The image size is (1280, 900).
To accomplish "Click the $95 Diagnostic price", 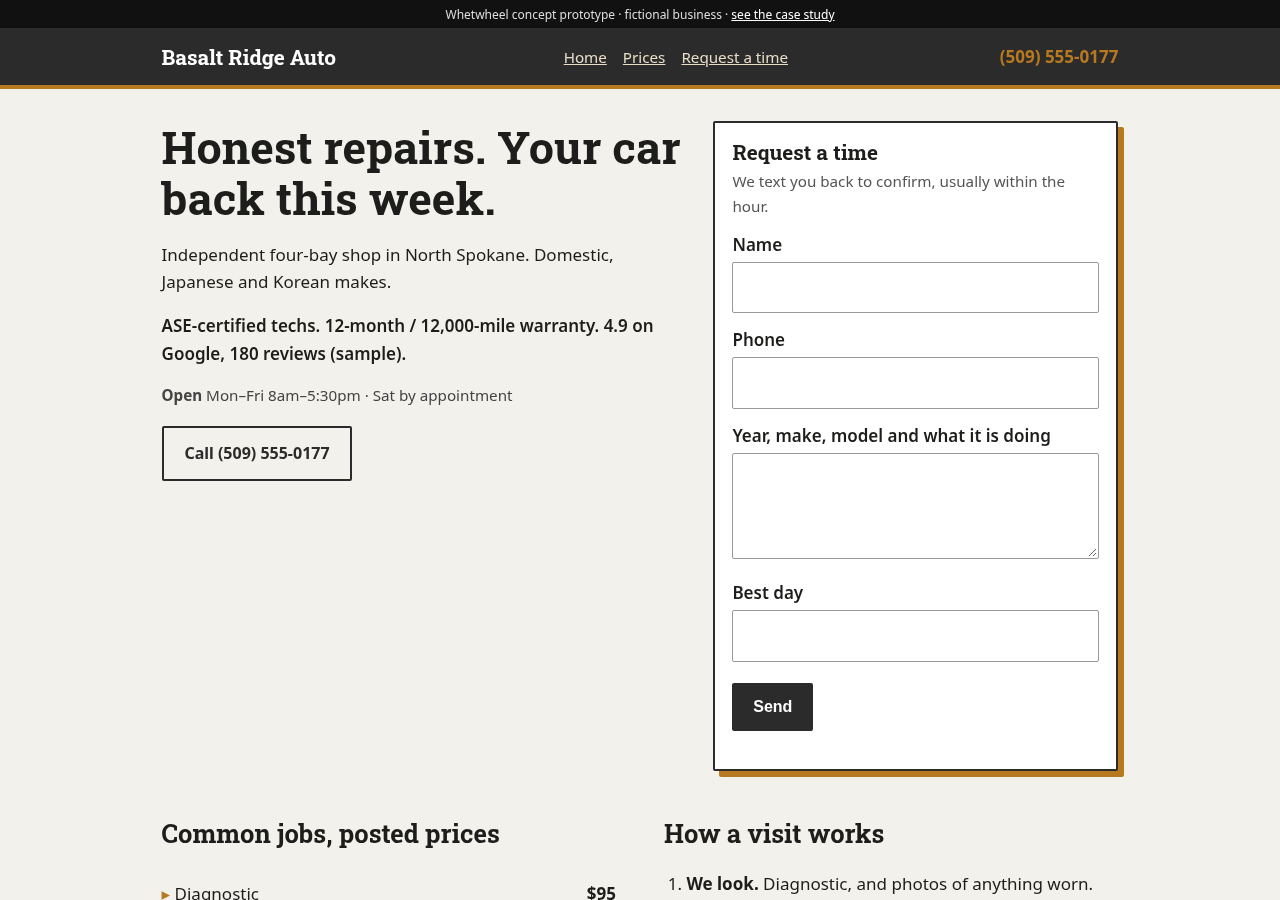I will (x=601, y=892).
